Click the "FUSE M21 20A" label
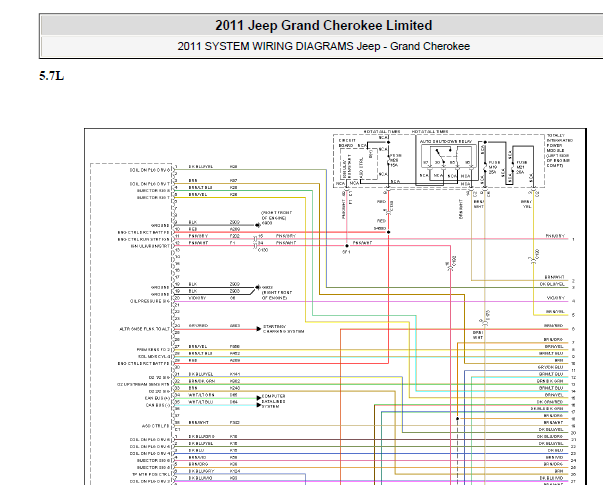Image resolution: width=603 pixels, height=485 pixels. point(521,167)
